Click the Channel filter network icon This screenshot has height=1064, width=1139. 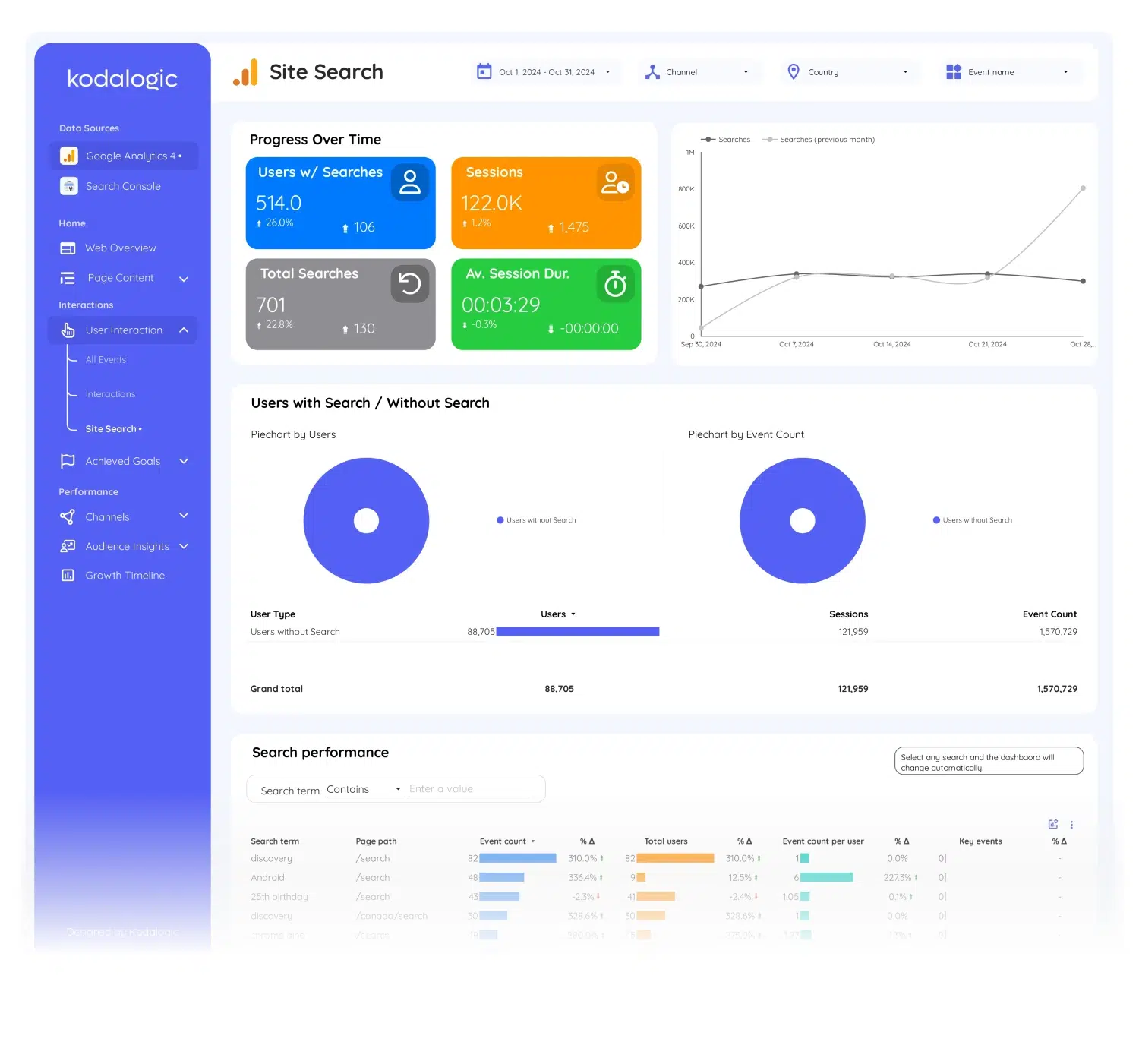[x=652, y=72]
